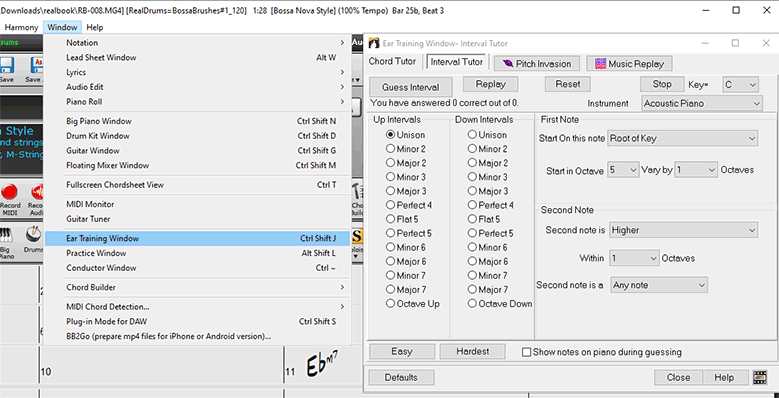Choose Floating Mixer Window menu item
This screenshot has height=398, width=779.
tap(197, 165)
